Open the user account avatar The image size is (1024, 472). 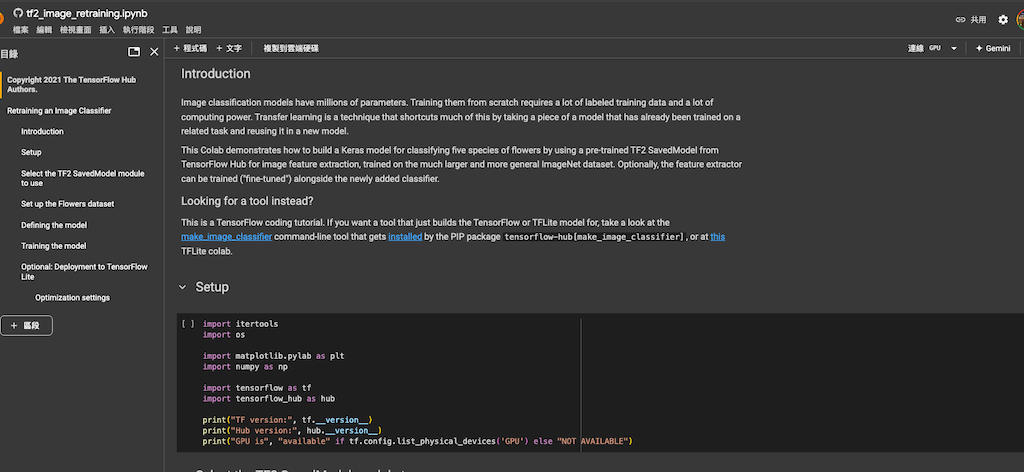(1020, 20)
